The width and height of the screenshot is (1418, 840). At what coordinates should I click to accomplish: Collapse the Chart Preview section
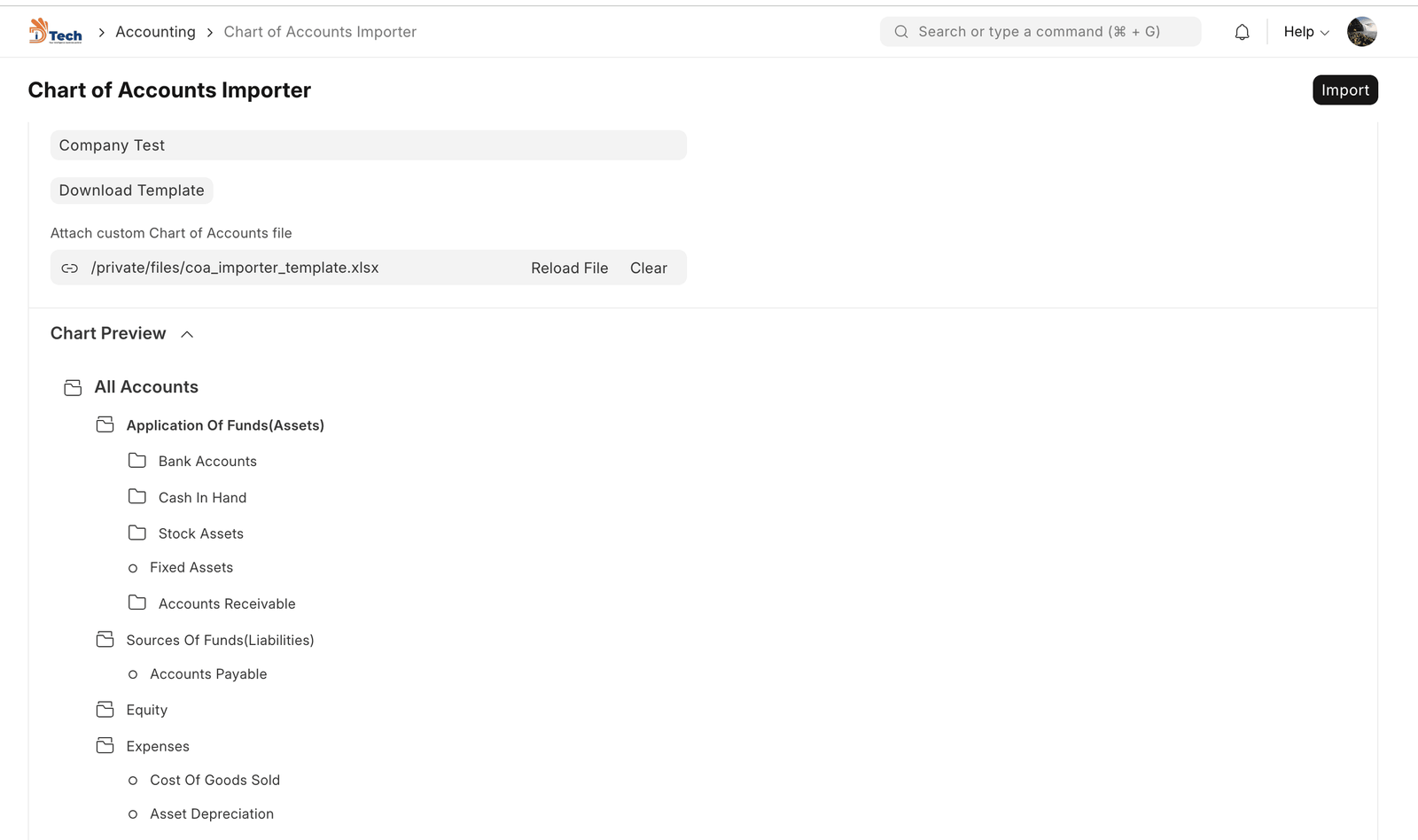186,334
